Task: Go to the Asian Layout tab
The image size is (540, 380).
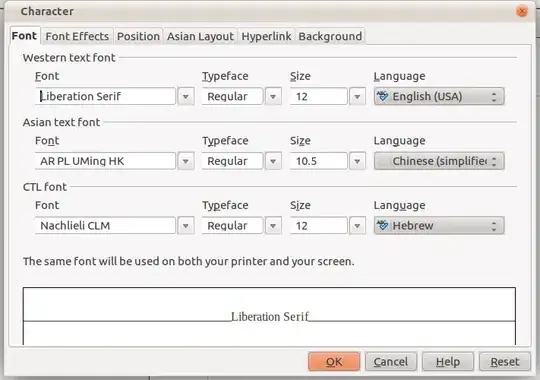Action: pos(200,36)
